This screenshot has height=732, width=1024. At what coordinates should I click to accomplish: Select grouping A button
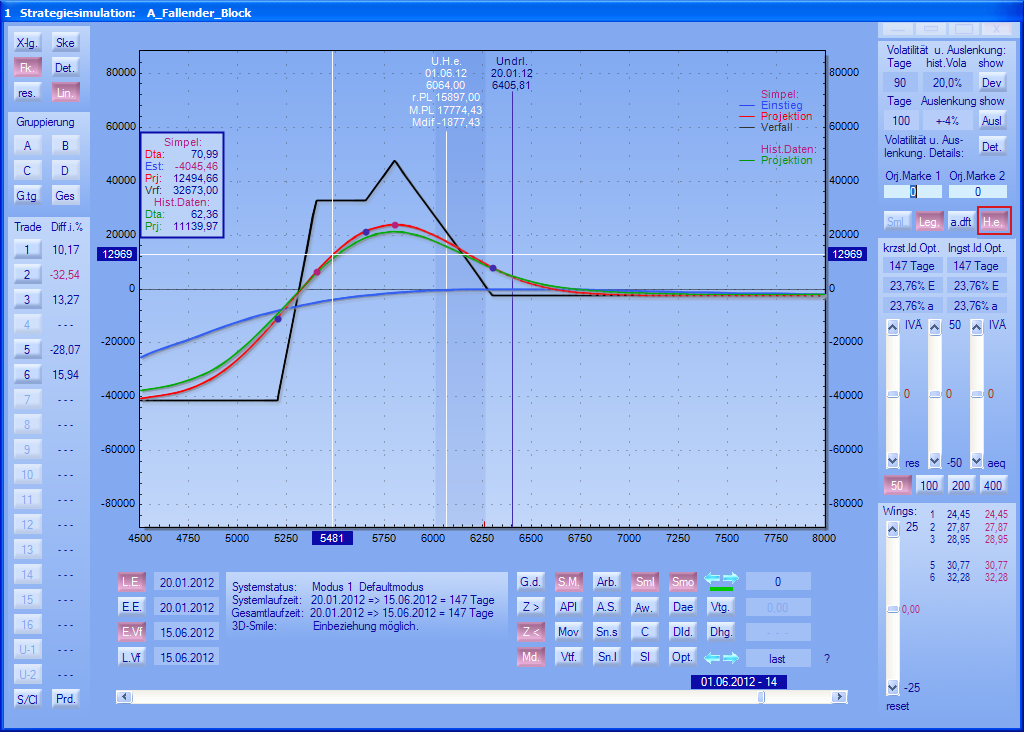pyautogui.click(x=27, y=145)
